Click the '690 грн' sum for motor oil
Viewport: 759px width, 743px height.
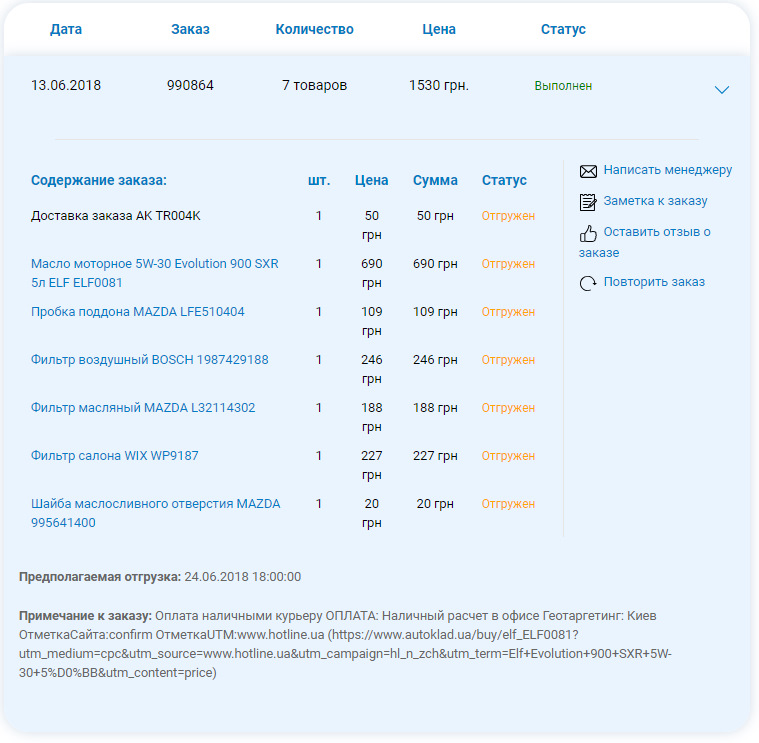[x=435, y=264]
